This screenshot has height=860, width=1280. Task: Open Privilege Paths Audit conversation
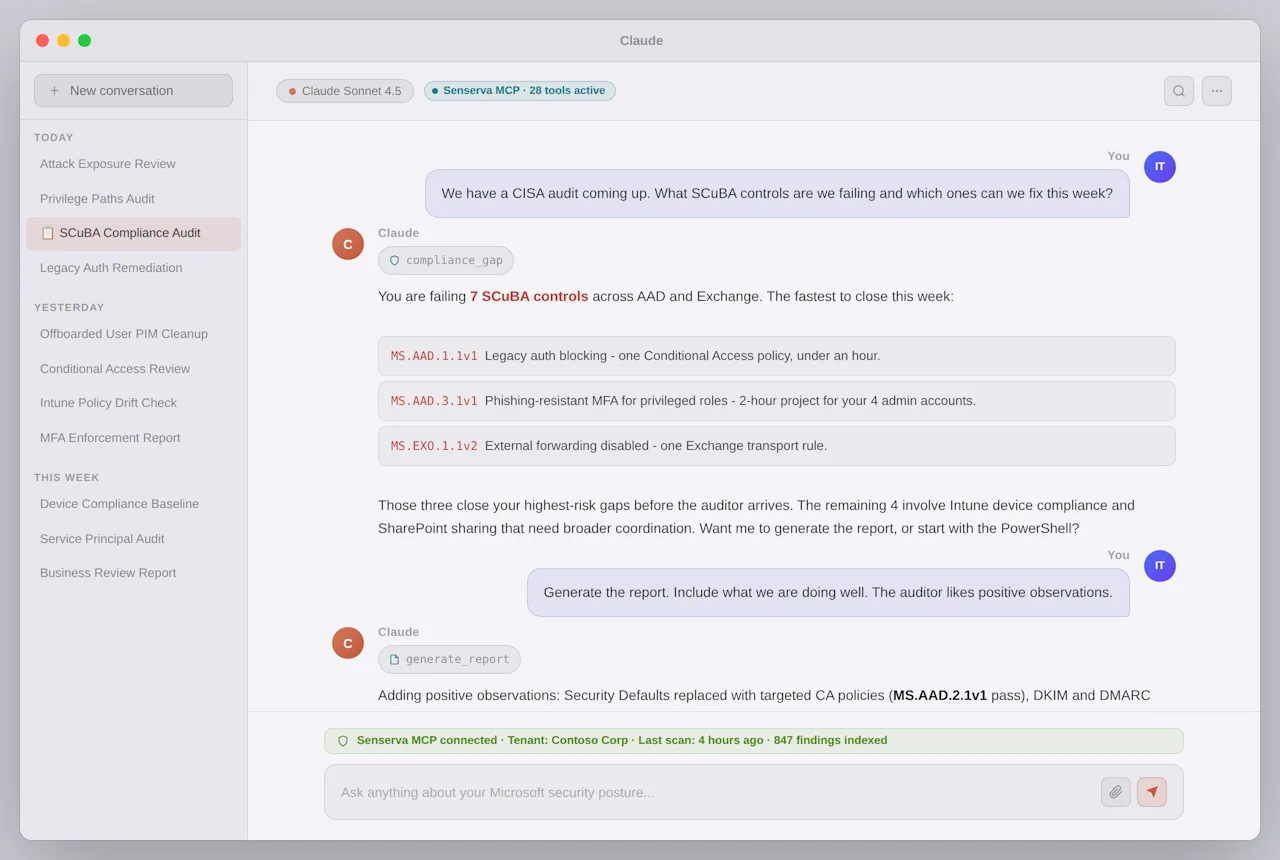tap(133, 199)
